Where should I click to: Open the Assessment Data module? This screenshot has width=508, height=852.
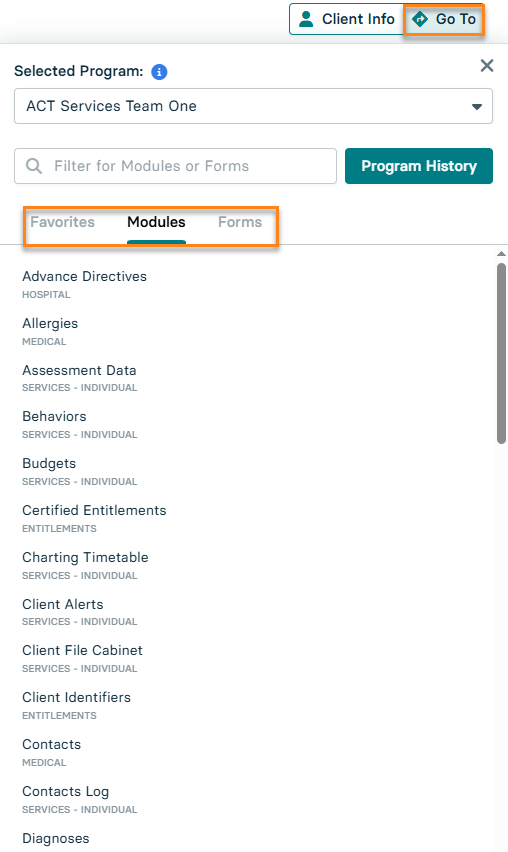pyautogui.click(x=79, y=371)
